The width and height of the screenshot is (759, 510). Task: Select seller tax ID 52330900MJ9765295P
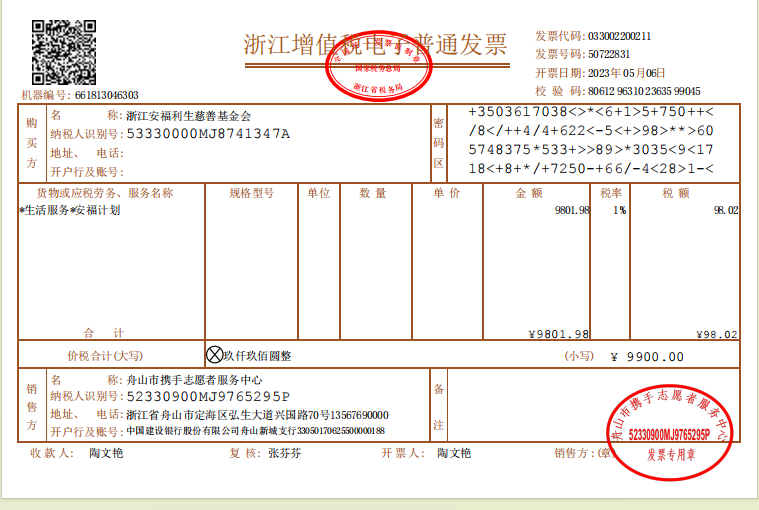click(208, 397)
